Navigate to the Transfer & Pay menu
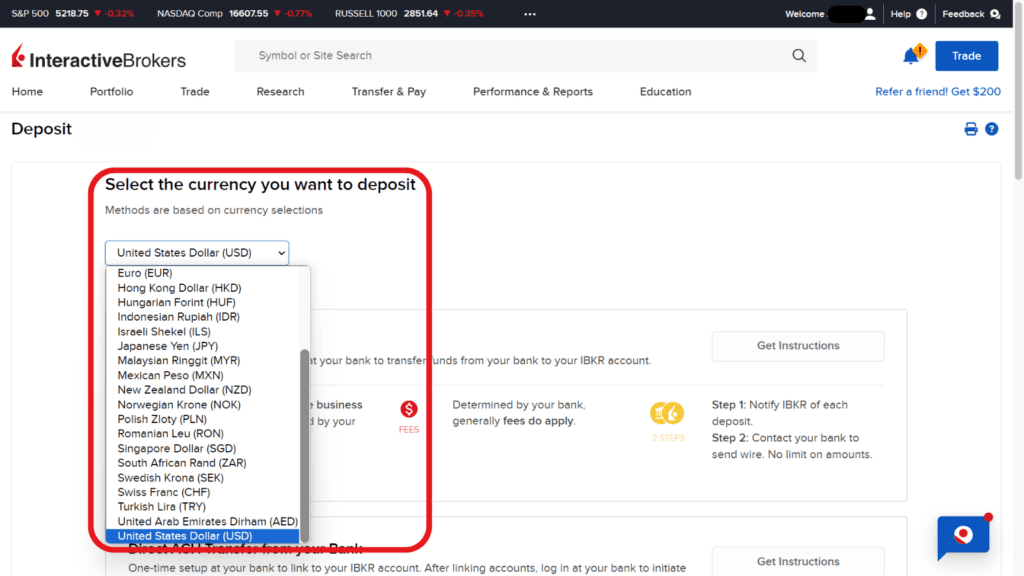 pyautogui.click(x=389, y=91)
